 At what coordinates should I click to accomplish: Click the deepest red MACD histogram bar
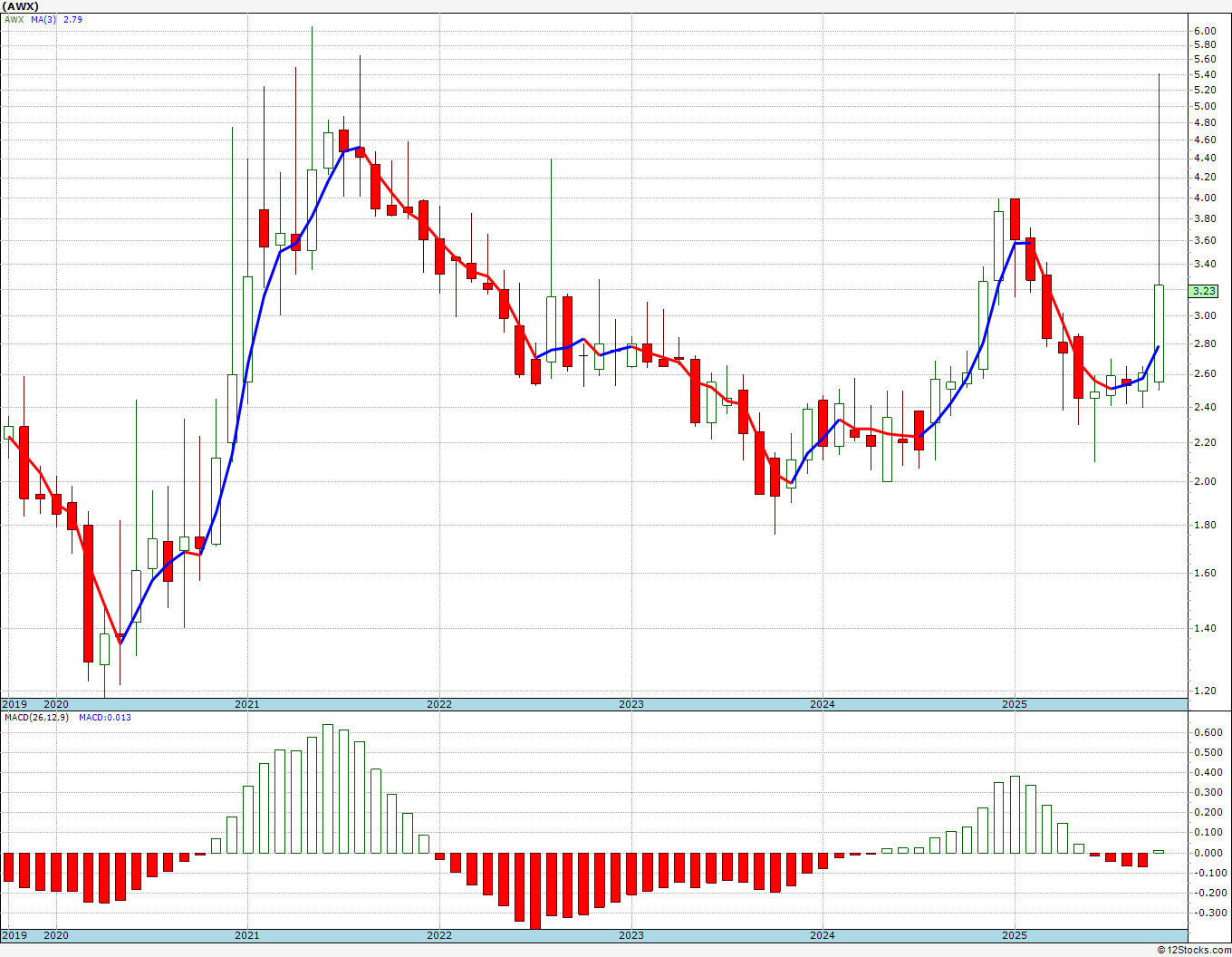point(535,890)
